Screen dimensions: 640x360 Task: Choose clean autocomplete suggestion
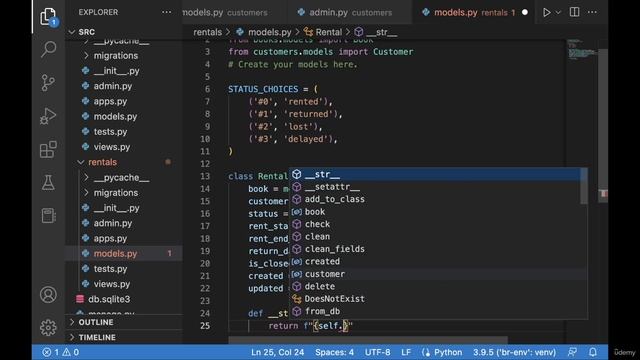click(x=435, y=236)
